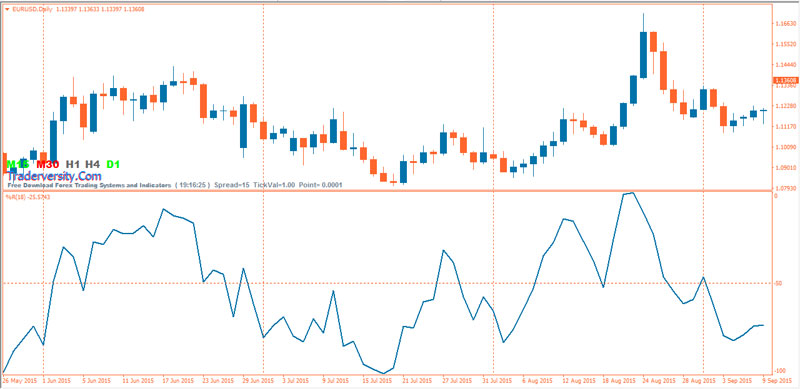Click the 15 Jul 2015 date label
800x389 pixels.
coord(378,381)
